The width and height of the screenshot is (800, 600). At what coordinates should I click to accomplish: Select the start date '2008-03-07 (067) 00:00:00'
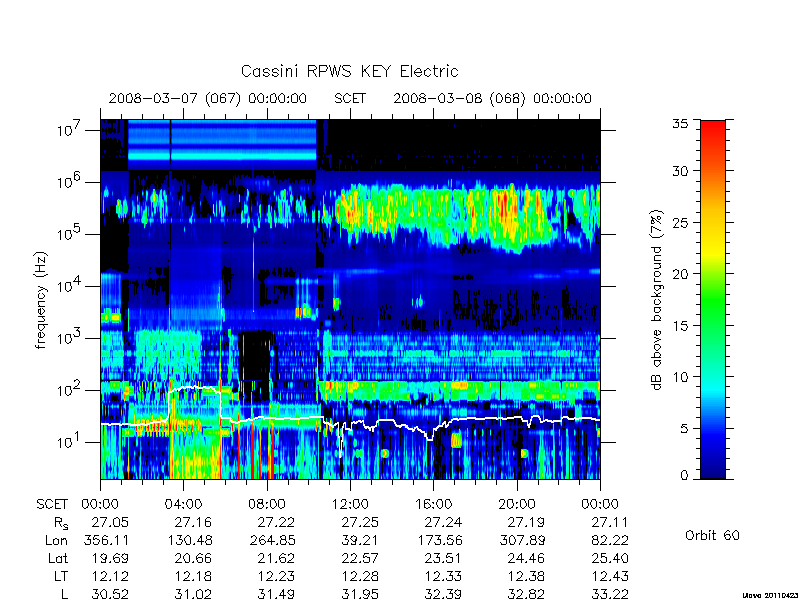click(208, 98)
